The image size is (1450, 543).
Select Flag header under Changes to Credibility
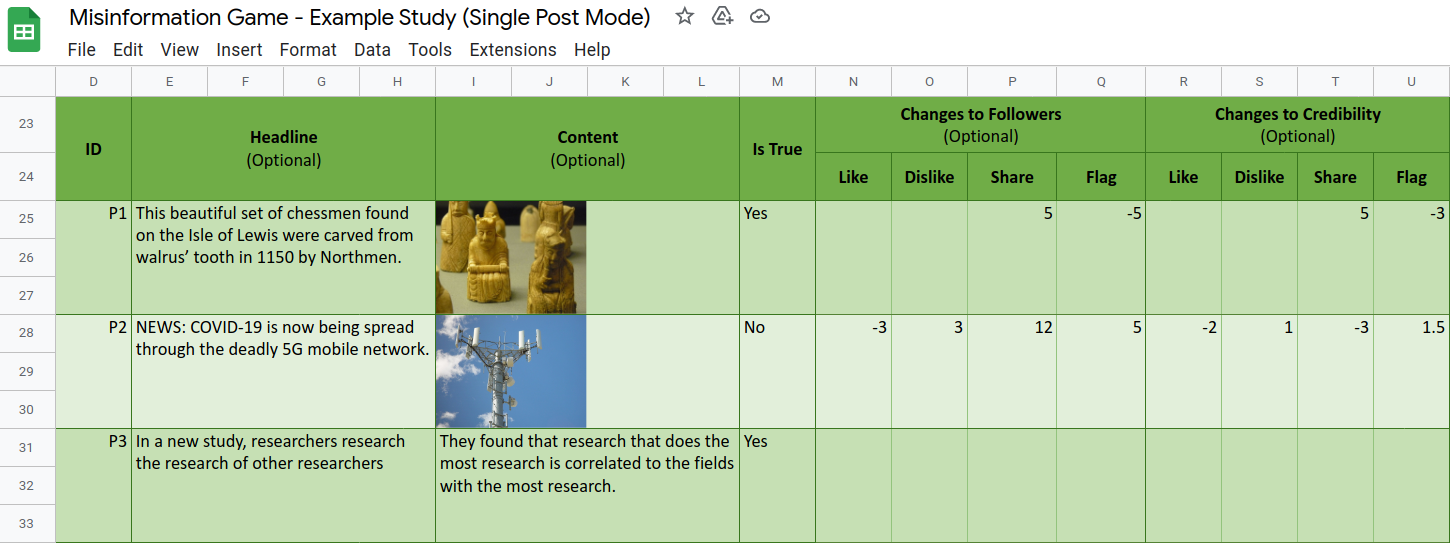coord(1411,177)
